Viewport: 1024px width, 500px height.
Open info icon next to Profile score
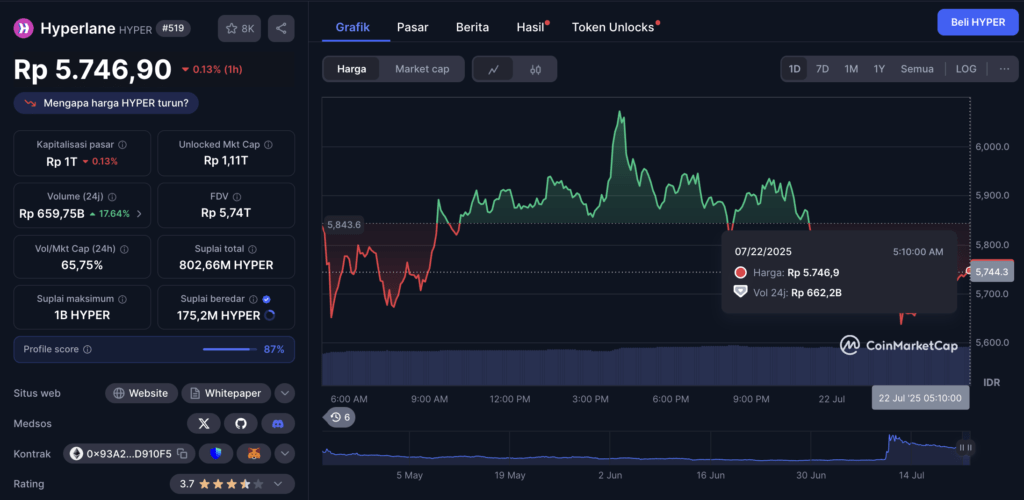coord(88,349)
